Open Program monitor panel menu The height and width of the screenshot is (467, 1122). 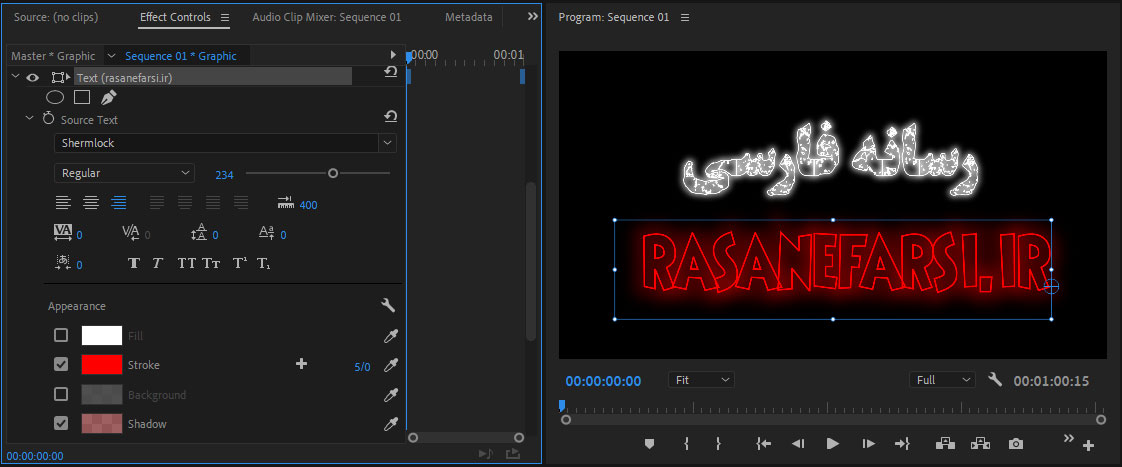click(x=685, y=17)
